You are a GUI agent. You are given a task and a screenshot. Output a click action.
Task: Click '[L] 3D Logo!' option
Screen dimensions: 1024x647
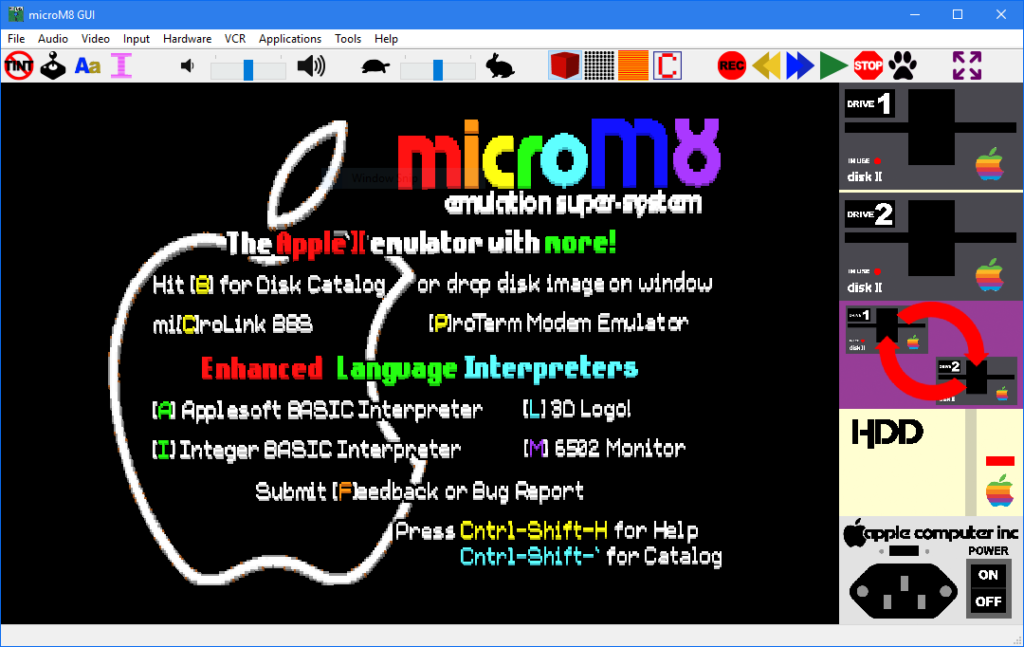coord(577,409)
